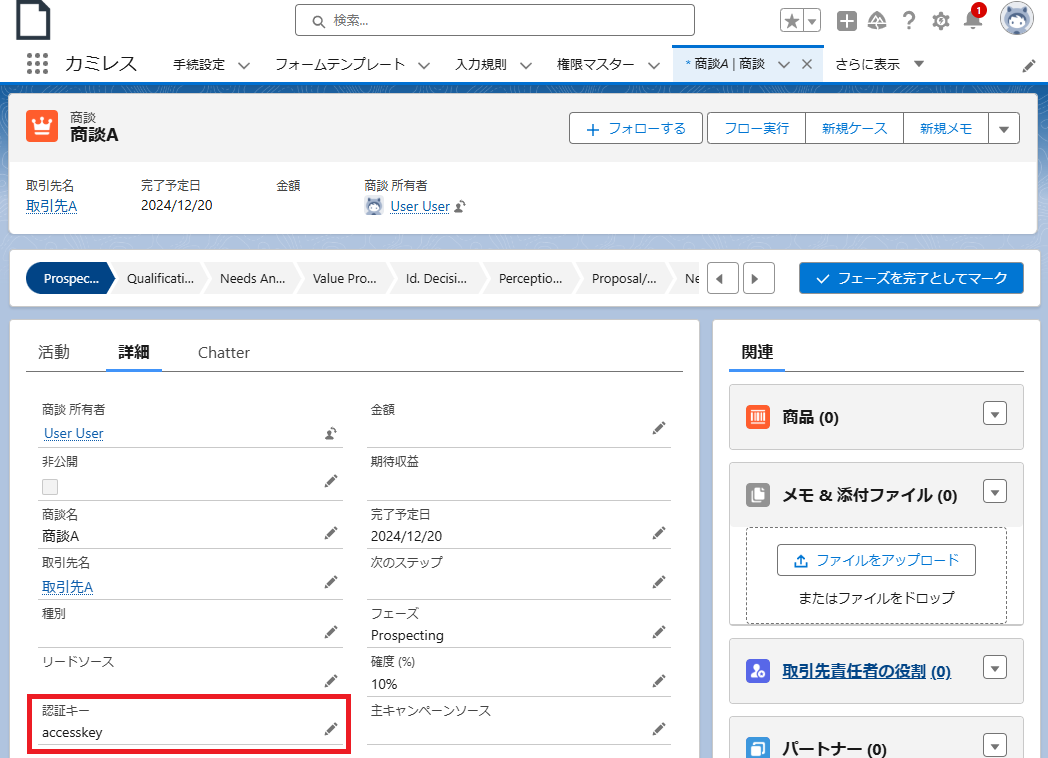1048x758 pixels.
Task: Edit the 確度 (%) field
Action: (x=659, y=681)
